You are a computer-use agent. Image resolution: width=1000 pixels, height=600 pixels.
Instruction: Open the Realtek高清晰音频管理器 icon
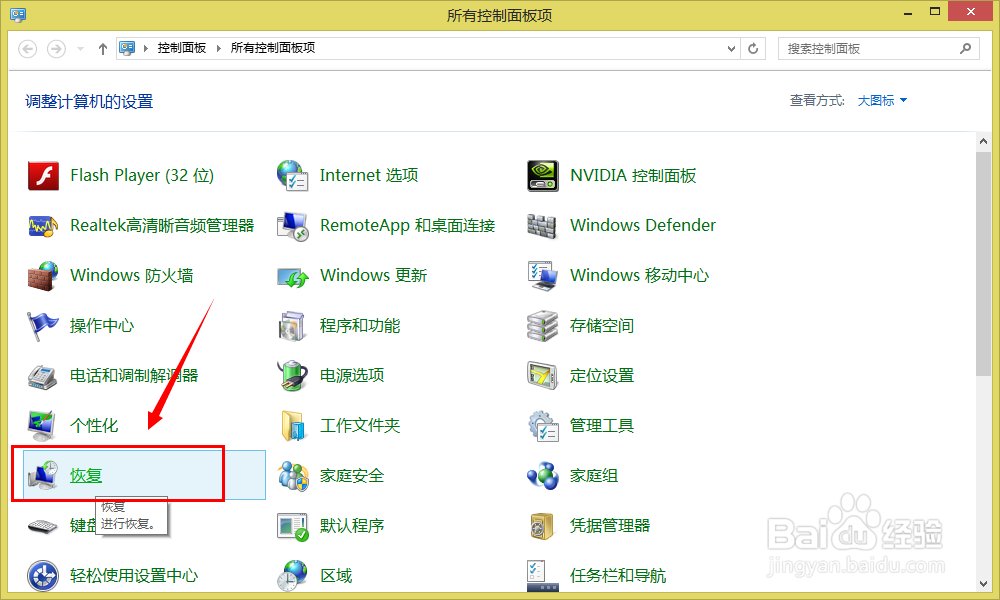pos(43,226)
